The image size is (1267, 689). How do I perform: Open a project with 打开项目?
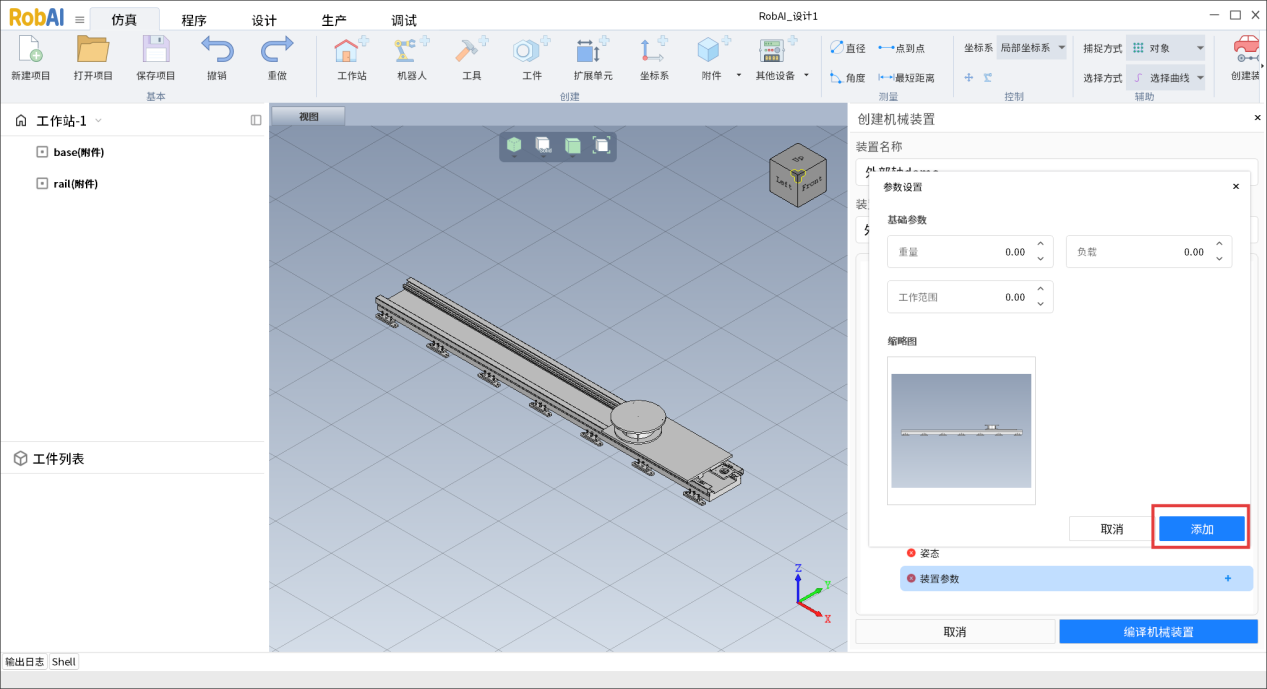tap(93, 50)
